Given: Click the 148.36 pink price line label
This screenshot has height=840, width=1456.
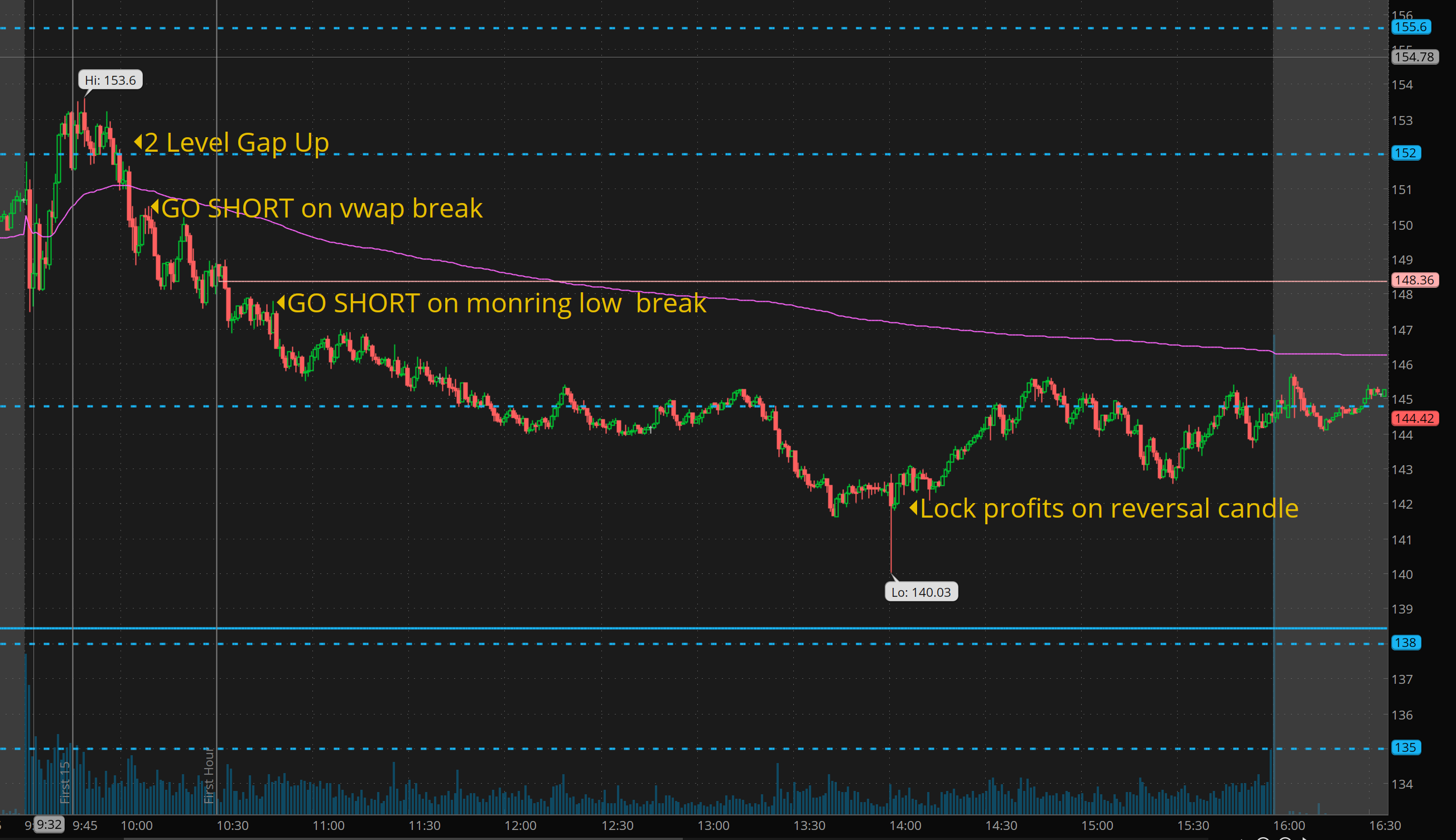Looking at the screenshot, I should [x=1414, y=281].
